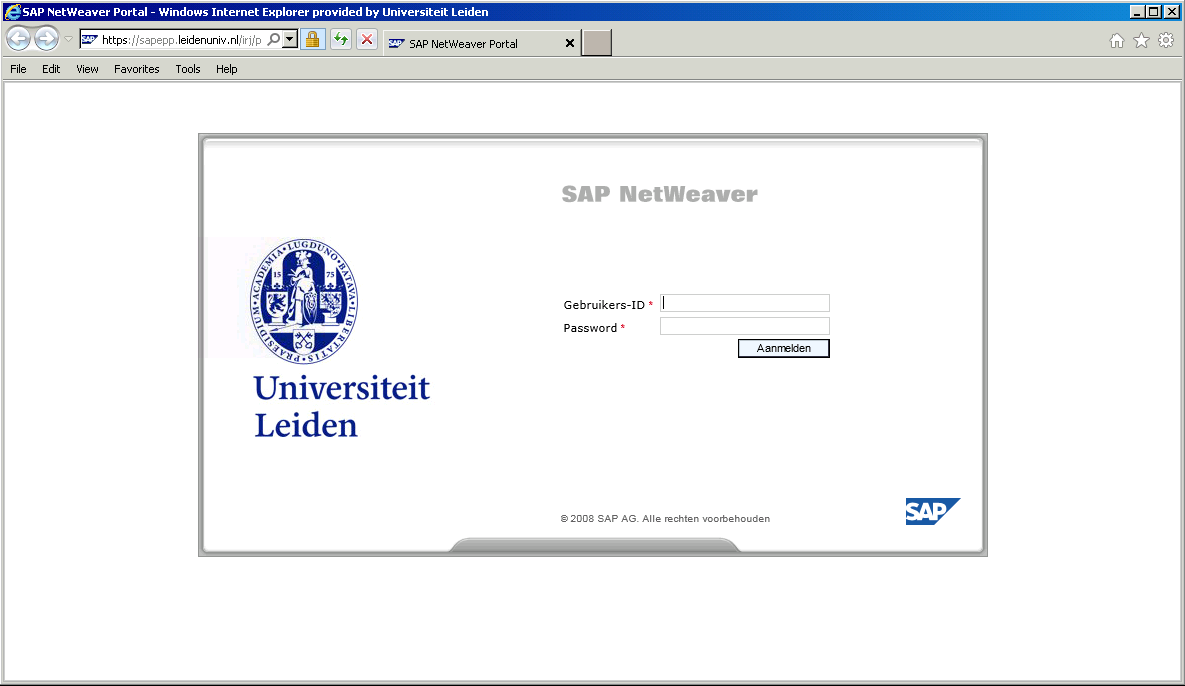Click the Aanmelden login button
The width and height of the screenshot is (1185, 686).
[x=783, y=348]
